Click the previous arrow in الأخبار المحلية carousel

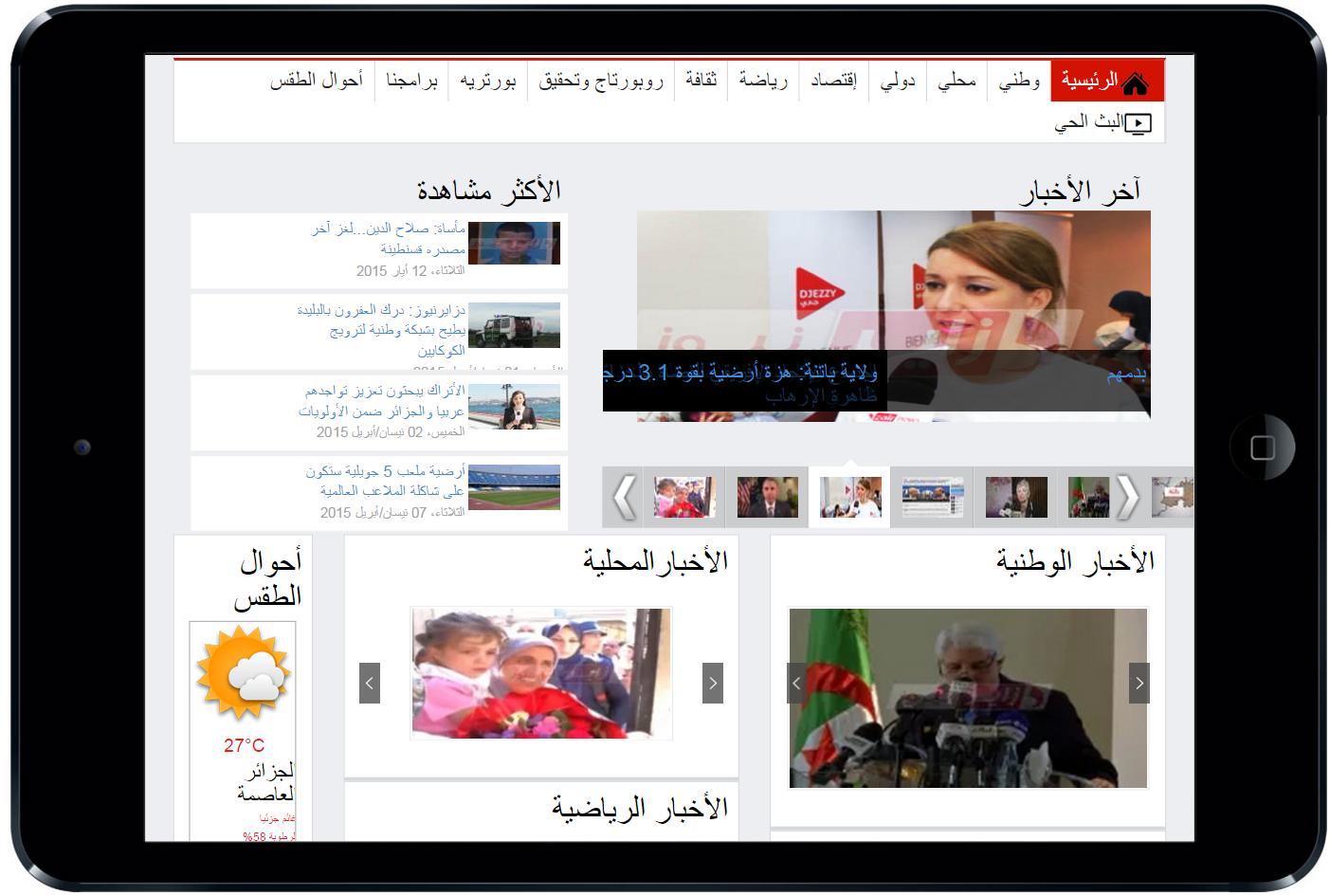tap(370, 681)
